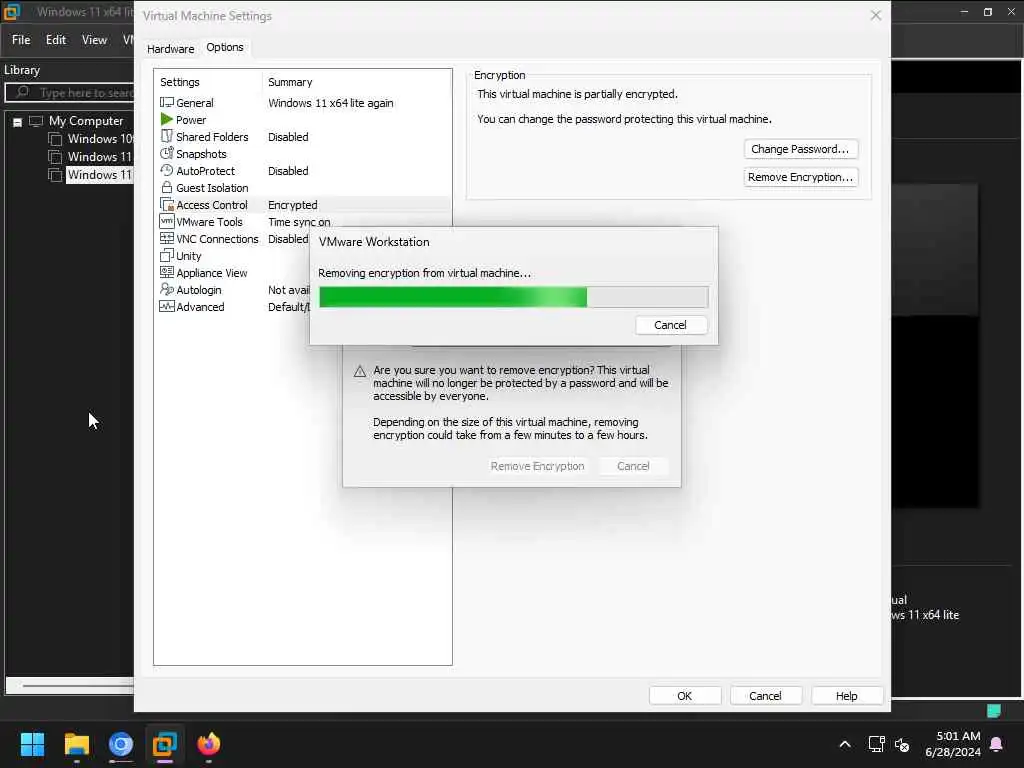Viewport: 1024px width, 768px height.
Task: Click the Help button
Action: point(846,696)
